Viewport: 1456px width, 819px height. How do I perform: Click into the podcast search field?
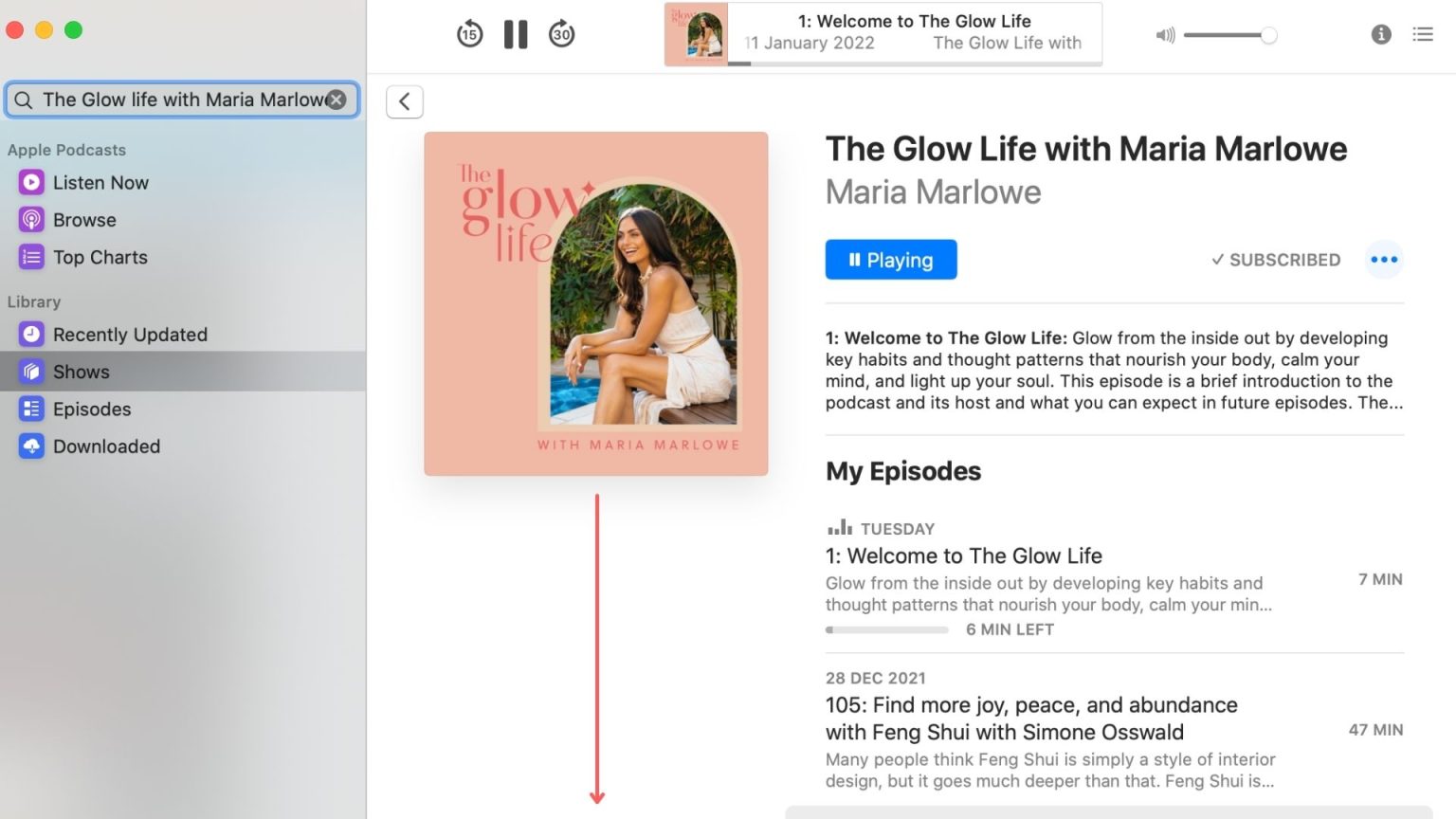tap(182, 100)
